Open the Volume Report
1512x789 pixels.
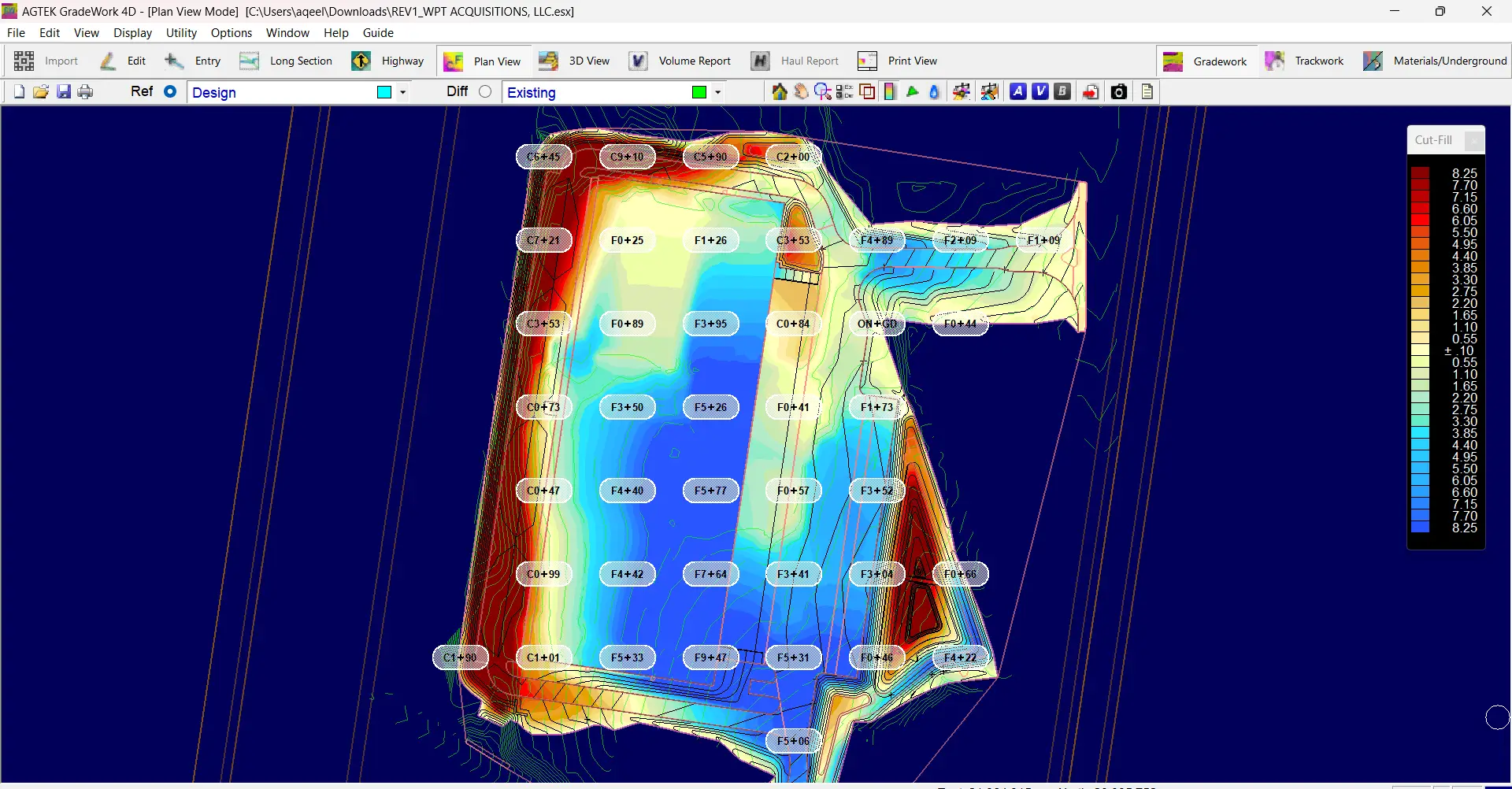coord(680,61)
